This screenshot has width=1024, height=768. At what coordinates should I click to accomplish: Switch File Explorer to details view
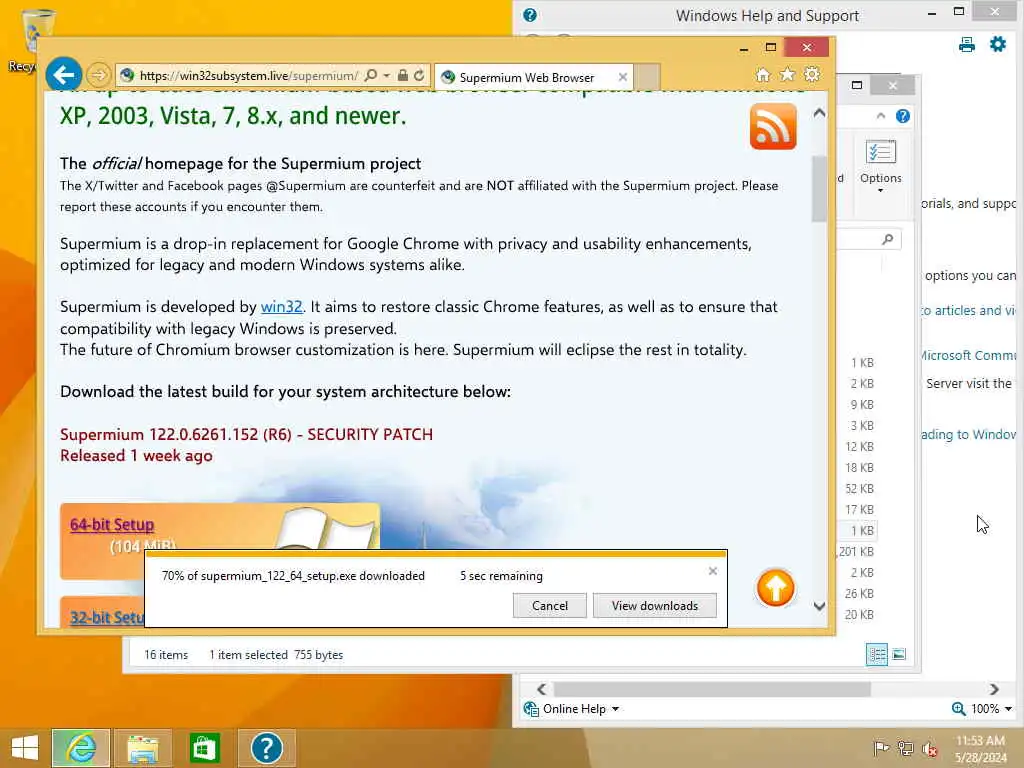(876, 654)
